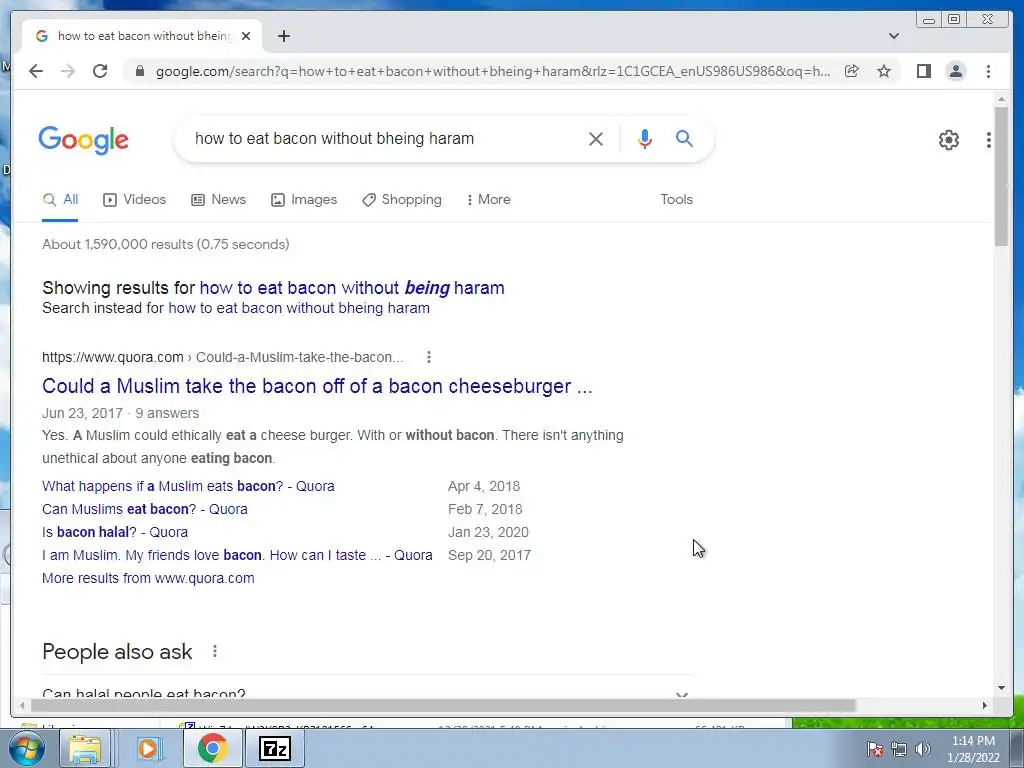
Task: Switch to Shopping results tab
Action: (x=402, y=200)
